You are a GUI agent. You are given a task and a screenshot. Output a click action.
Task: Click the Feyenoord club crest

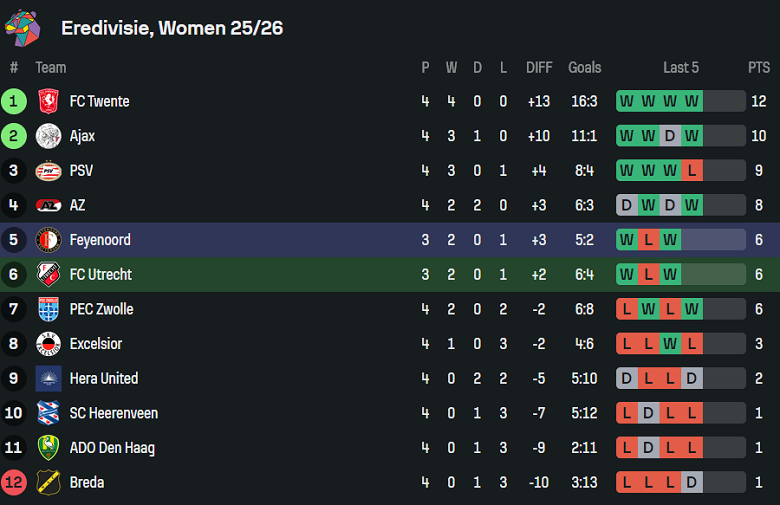click(48, 240)
